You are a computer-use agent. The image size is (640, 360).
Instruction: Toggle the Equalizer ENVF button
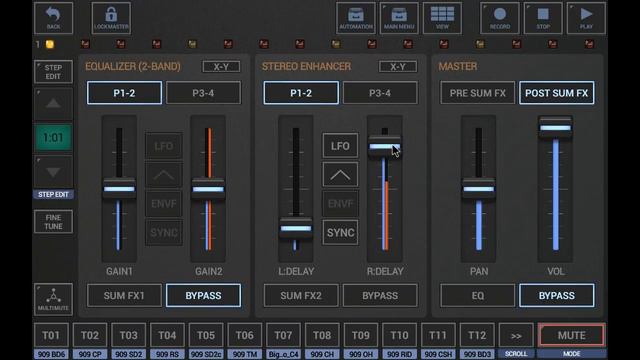pos(164,204)
